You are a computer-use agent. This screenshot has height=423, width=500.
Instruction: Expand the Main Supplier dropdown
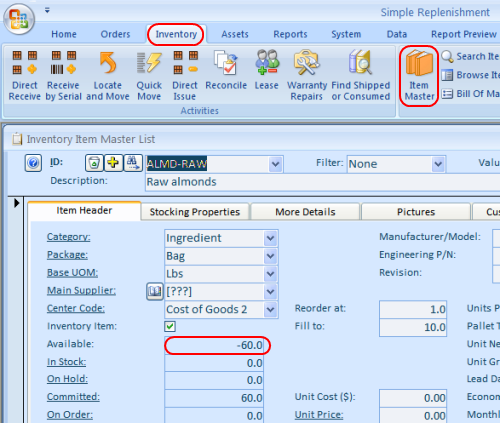(270, 292)
